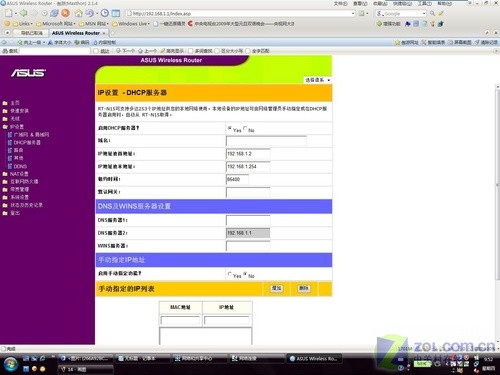
Task: Open the language selection dropdown
Action: pos(318,80)
